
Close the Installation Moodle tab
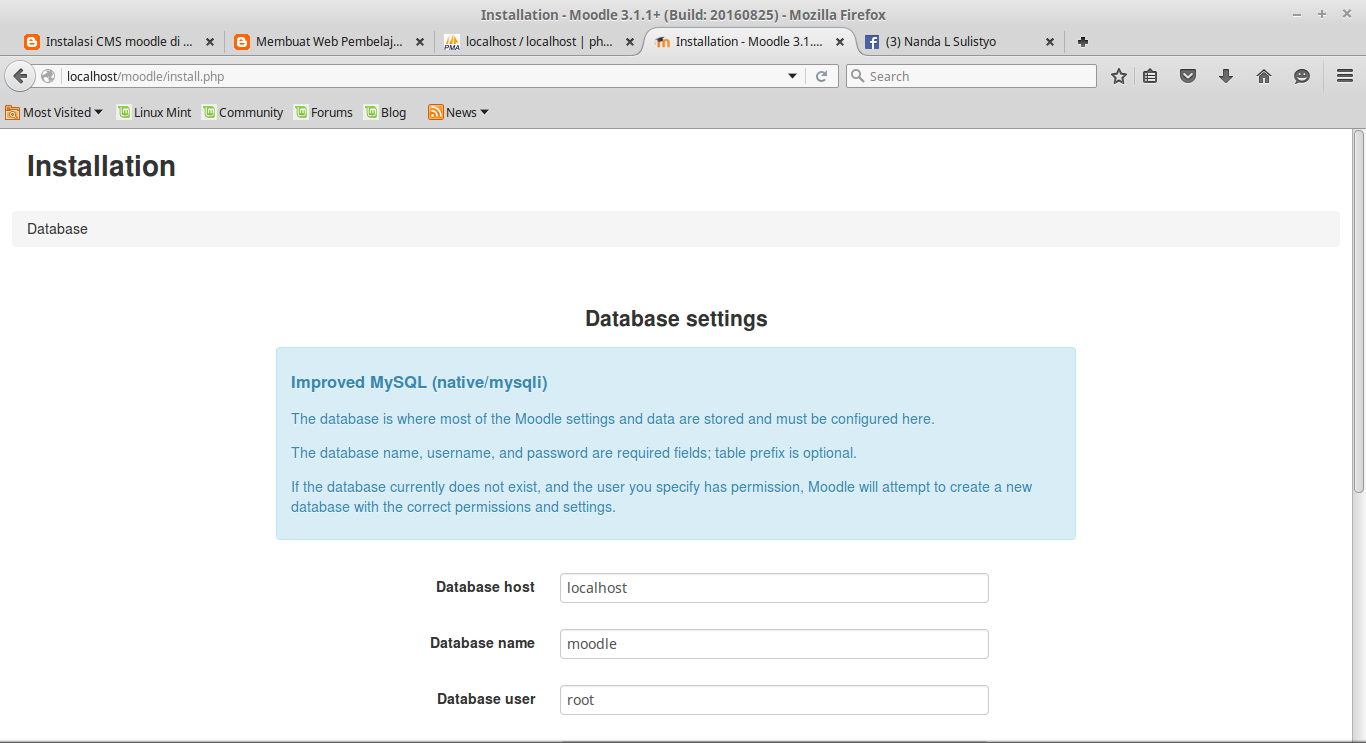[840, 42]
